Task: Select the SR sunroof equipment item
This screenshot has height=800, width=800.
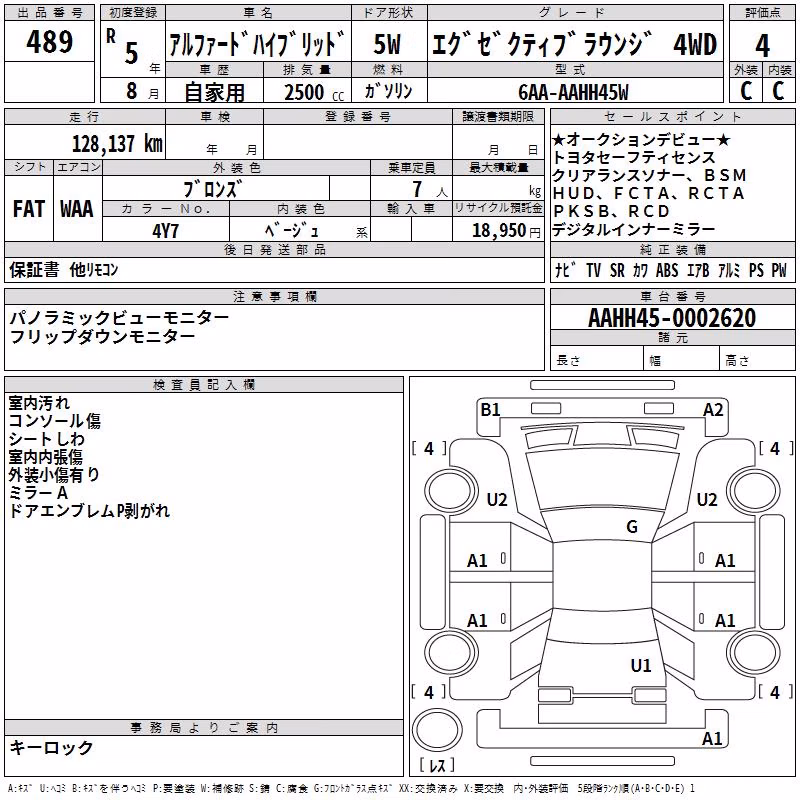Action: (617, 270)
